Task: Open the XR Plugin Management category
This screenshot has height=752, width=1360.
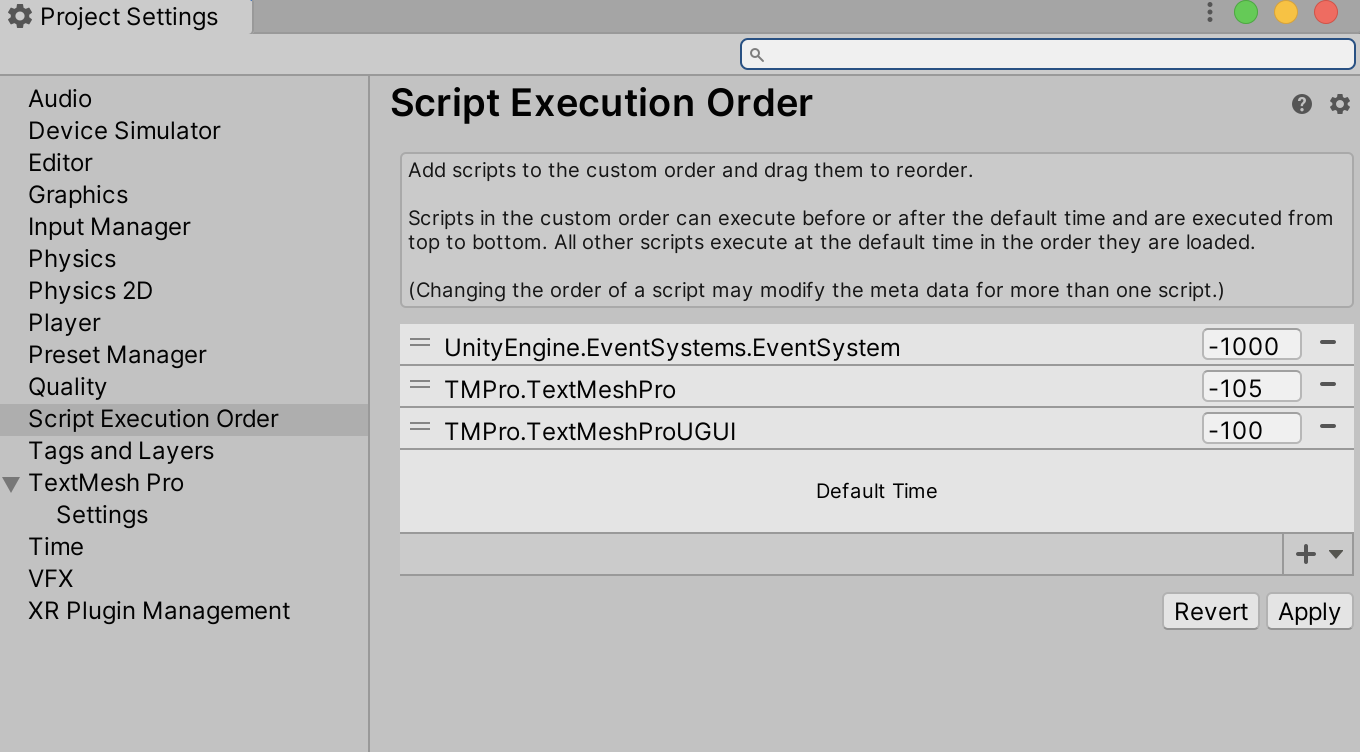Action: [x=159, y=611]
